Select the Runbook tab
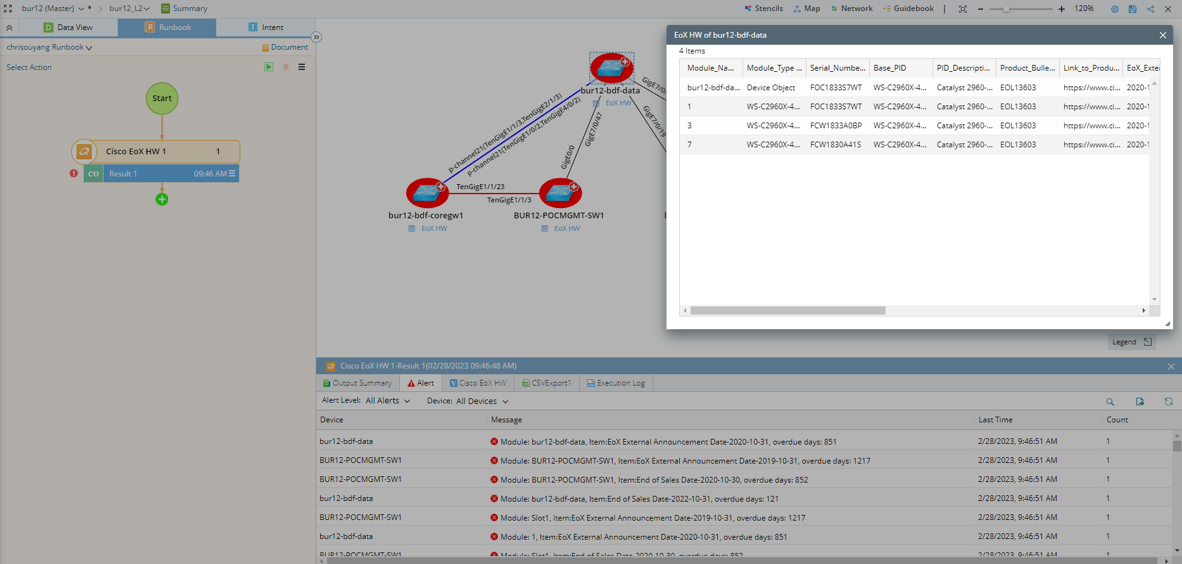 (x=167, y=27)
